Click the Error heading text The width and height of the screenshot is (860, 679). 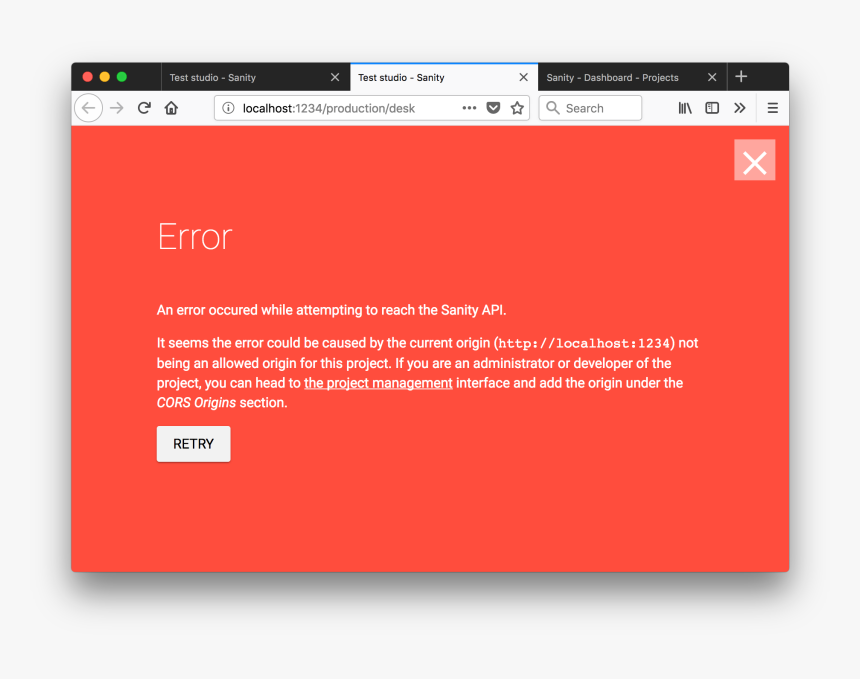click(x=195, y=237)
